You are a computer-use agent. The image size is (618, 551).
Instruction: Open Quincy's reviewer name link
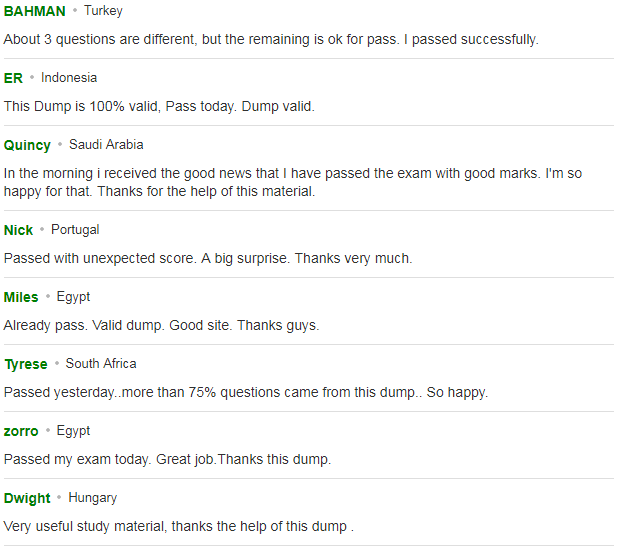[x=27, y=145]
